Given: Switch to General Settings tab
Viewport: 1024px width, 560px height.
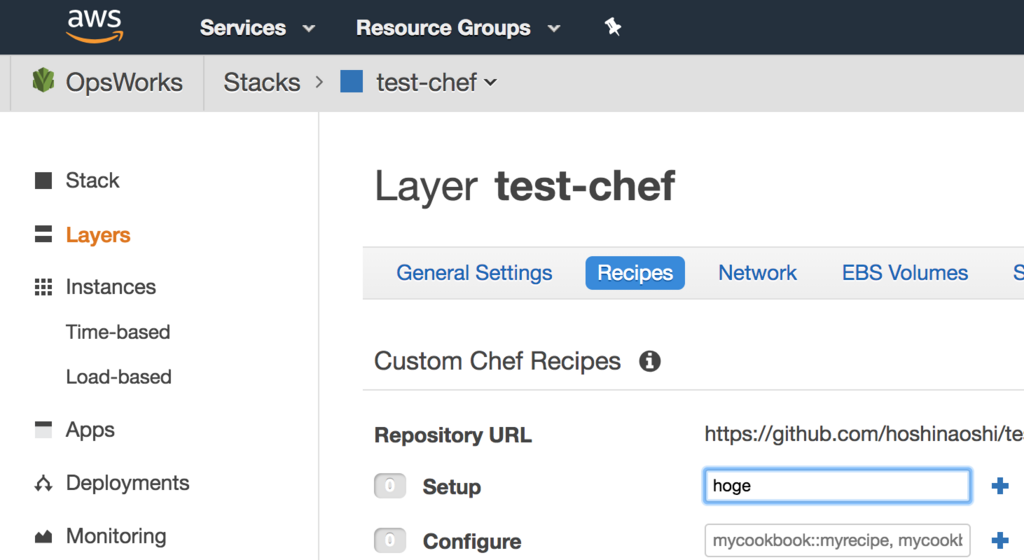Looking at the screenshot, I should pyautogui.click(x=474, y=273).
